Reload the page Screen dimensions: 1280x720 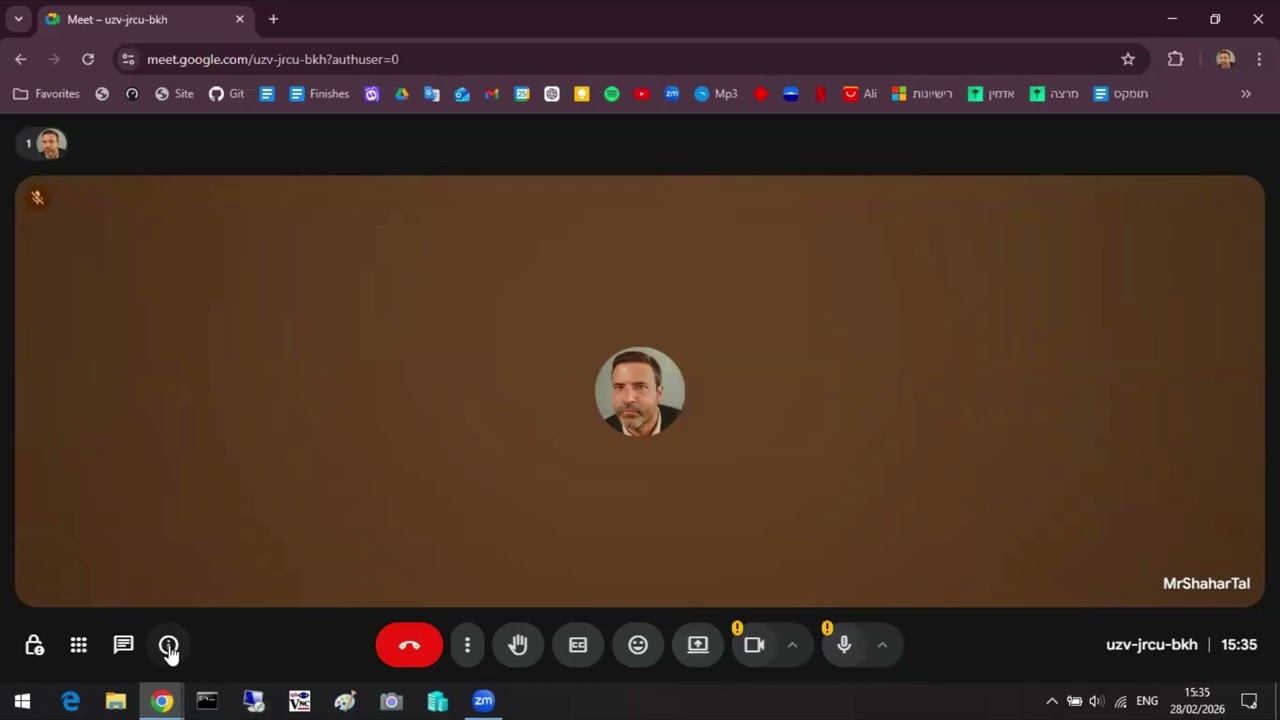click(88, 59)
